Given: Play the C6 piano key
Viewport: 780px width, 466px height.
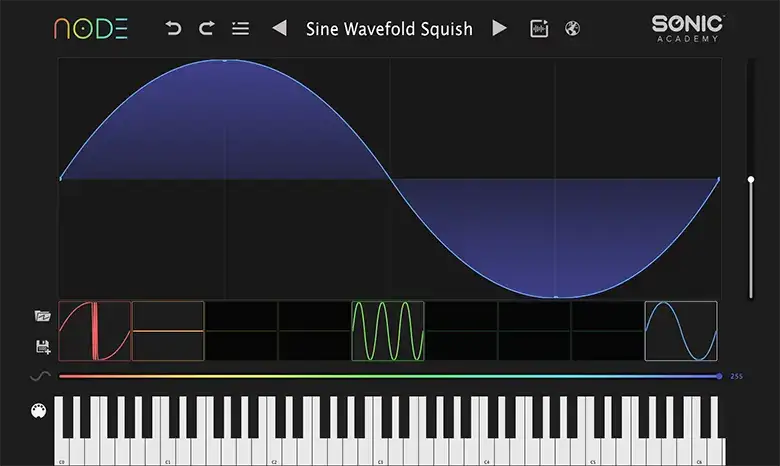Looking at the screenshot, I should coord(698,452).
